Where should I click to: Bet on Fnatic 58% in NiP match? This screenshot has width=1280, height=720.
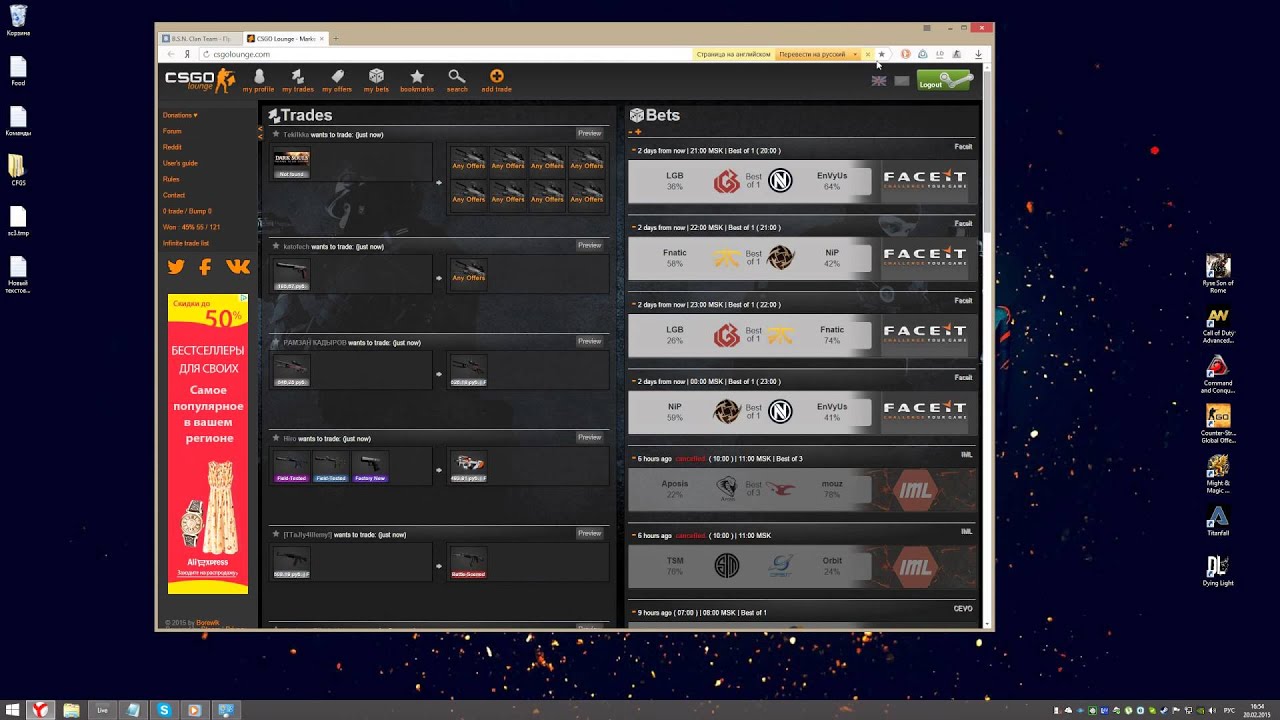pyautogui.click(x=675, y=258)
